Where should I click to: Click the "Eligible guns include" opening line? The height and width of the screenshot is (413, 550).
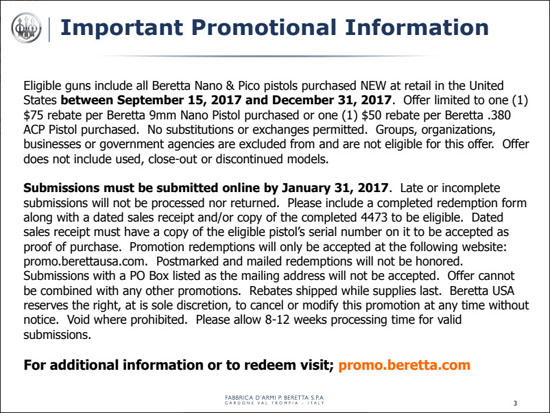click(263, 86)
